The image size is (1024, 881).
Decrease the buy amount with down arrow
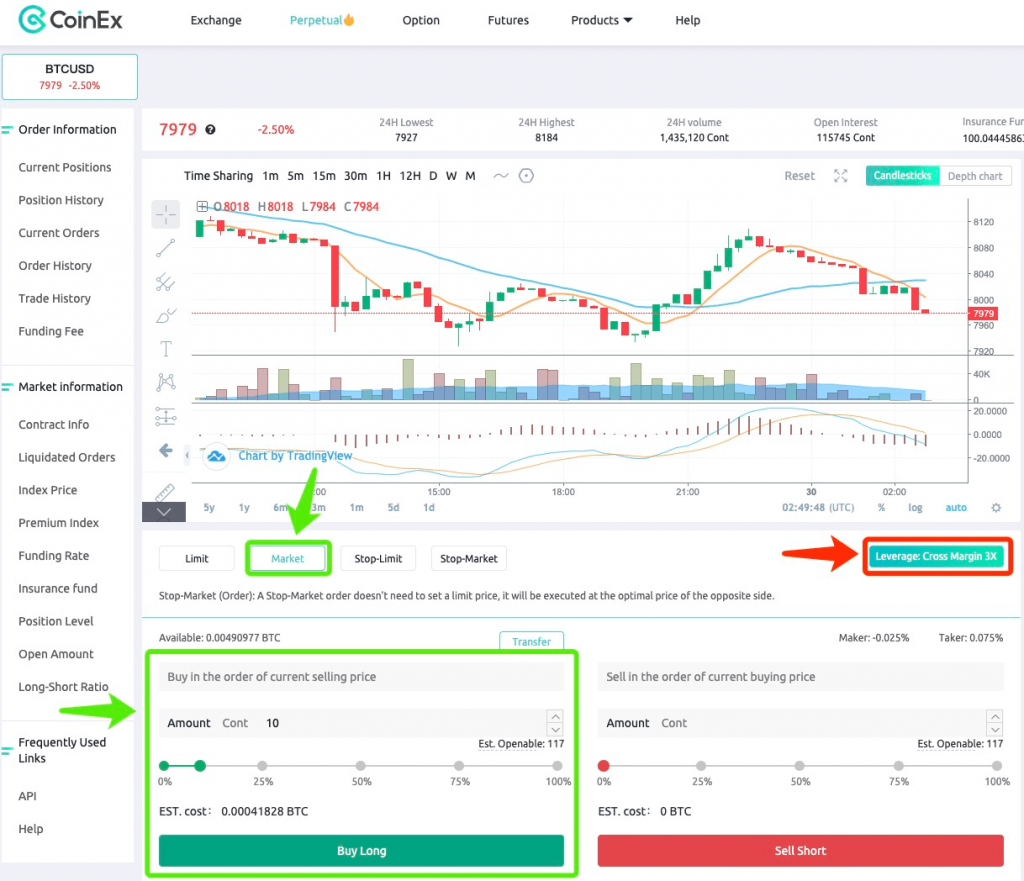(x=555, y=729)
